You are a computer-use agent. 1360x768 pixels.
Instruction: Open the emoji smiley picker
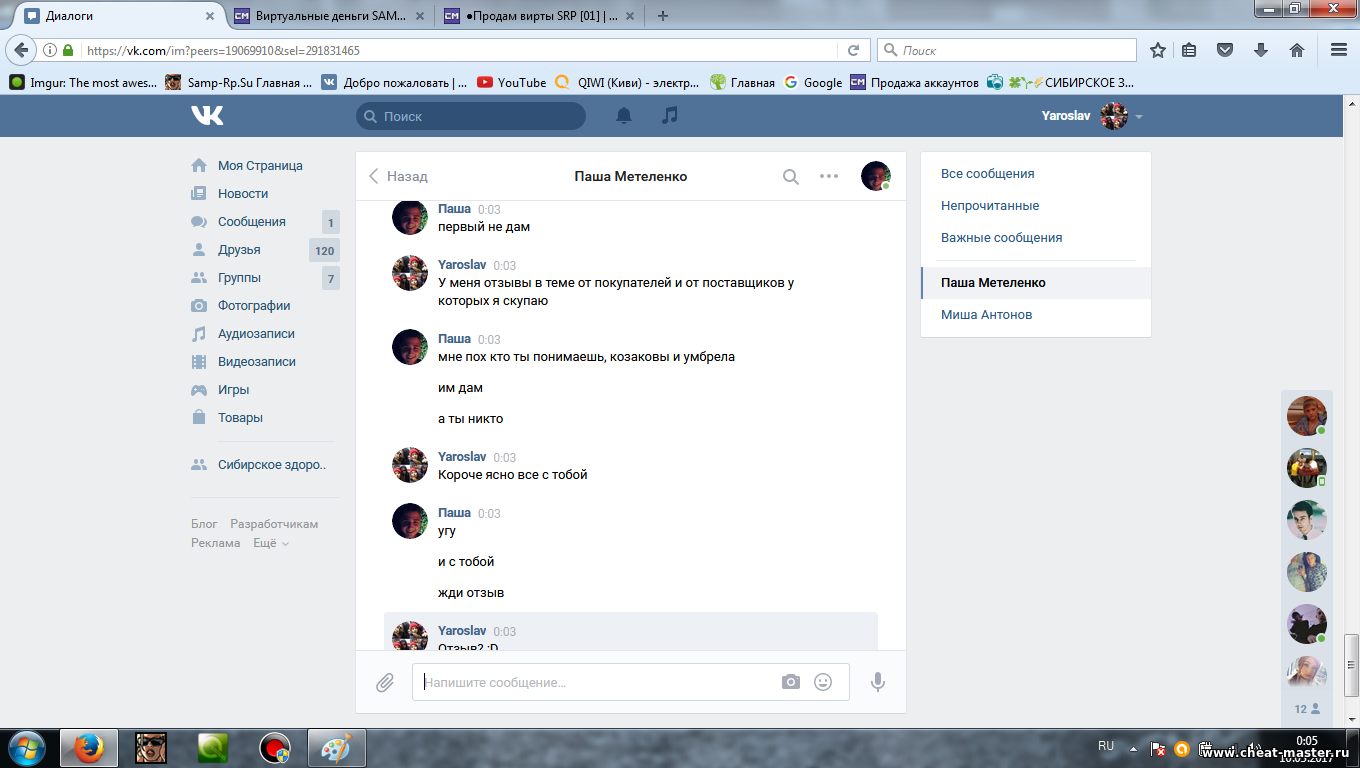click(823, 682)
